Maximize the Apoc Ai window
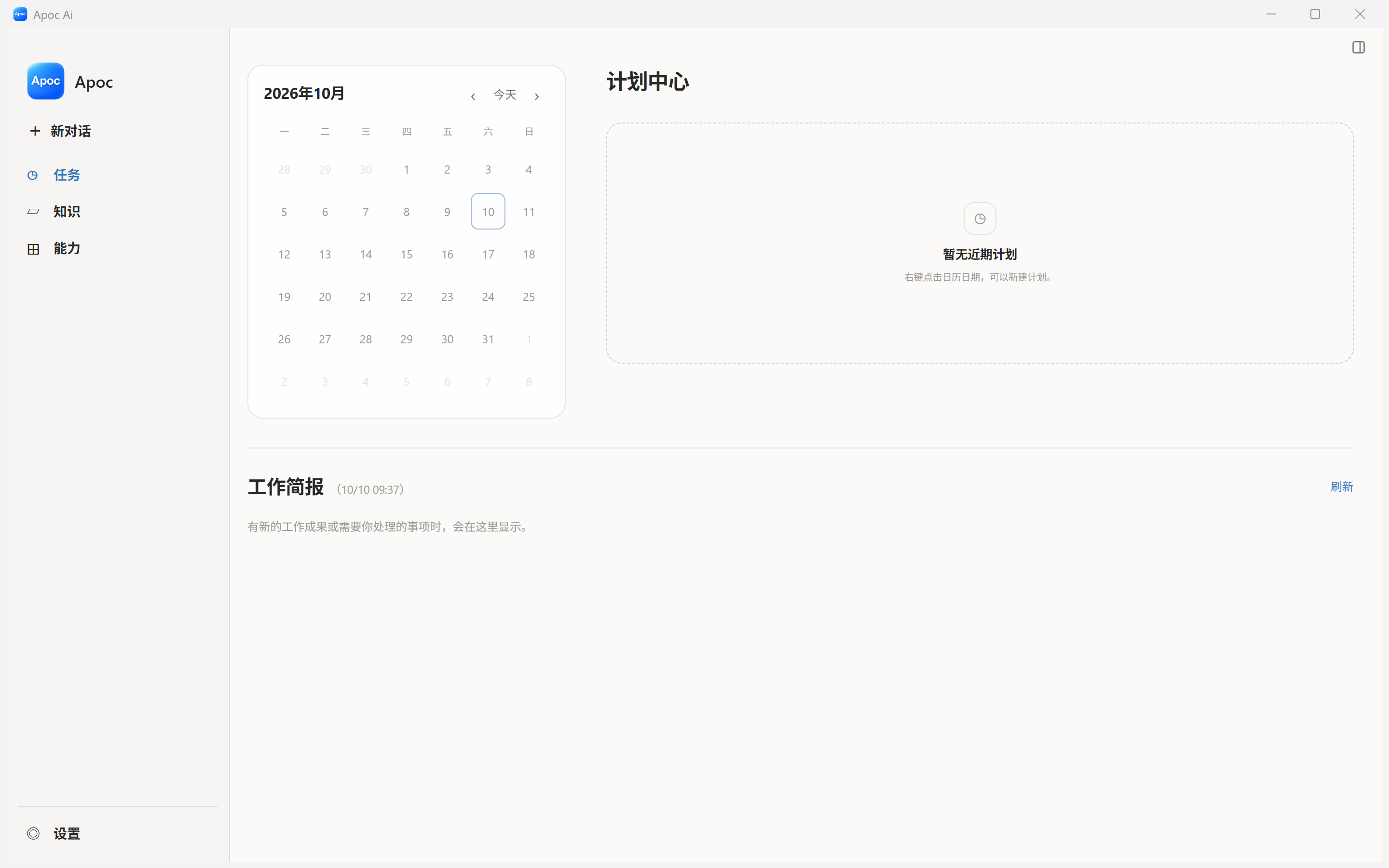The image size is (1389, 868). click(1315, 14)
